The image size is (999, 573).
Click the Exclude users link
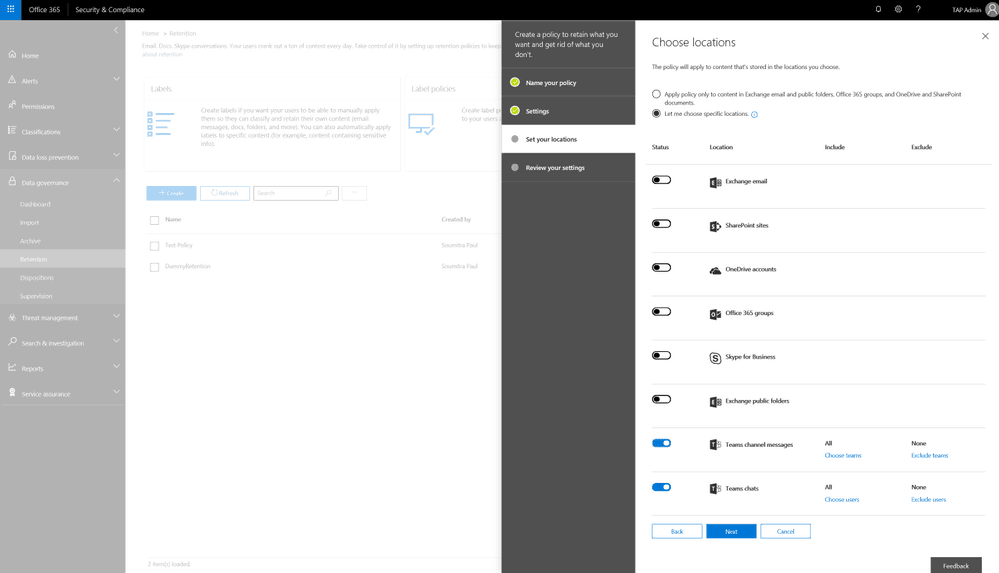928,500
